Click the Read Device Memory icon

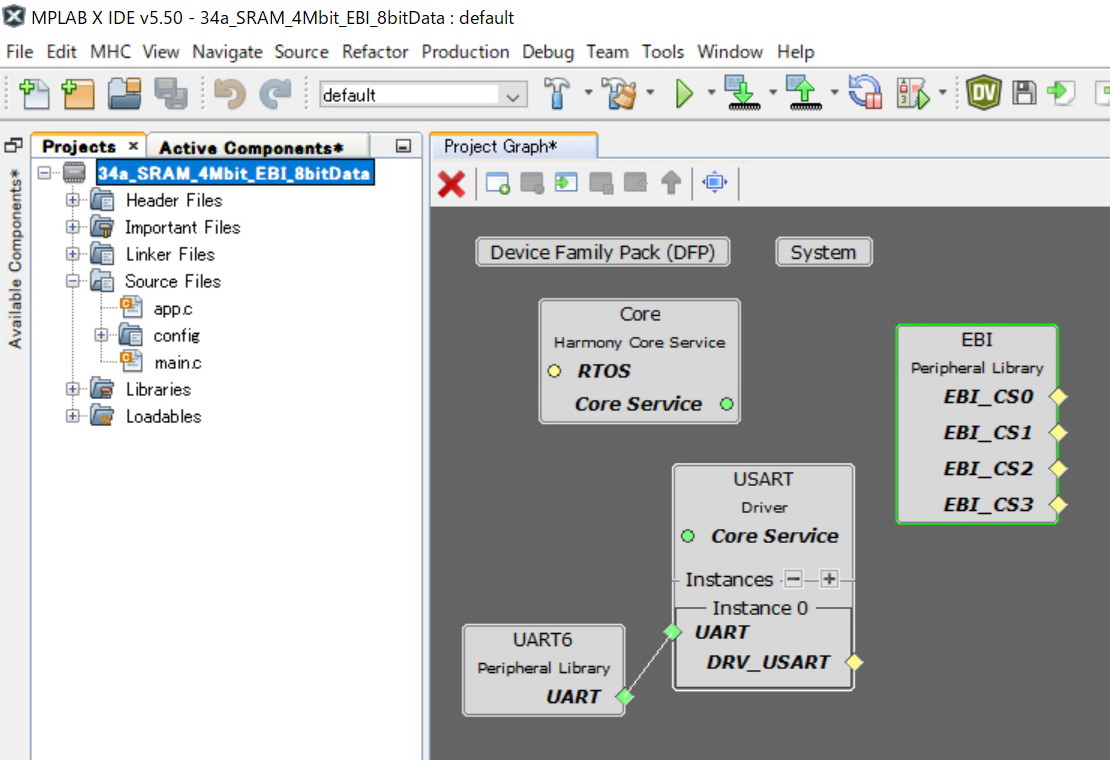coord(805,93)
